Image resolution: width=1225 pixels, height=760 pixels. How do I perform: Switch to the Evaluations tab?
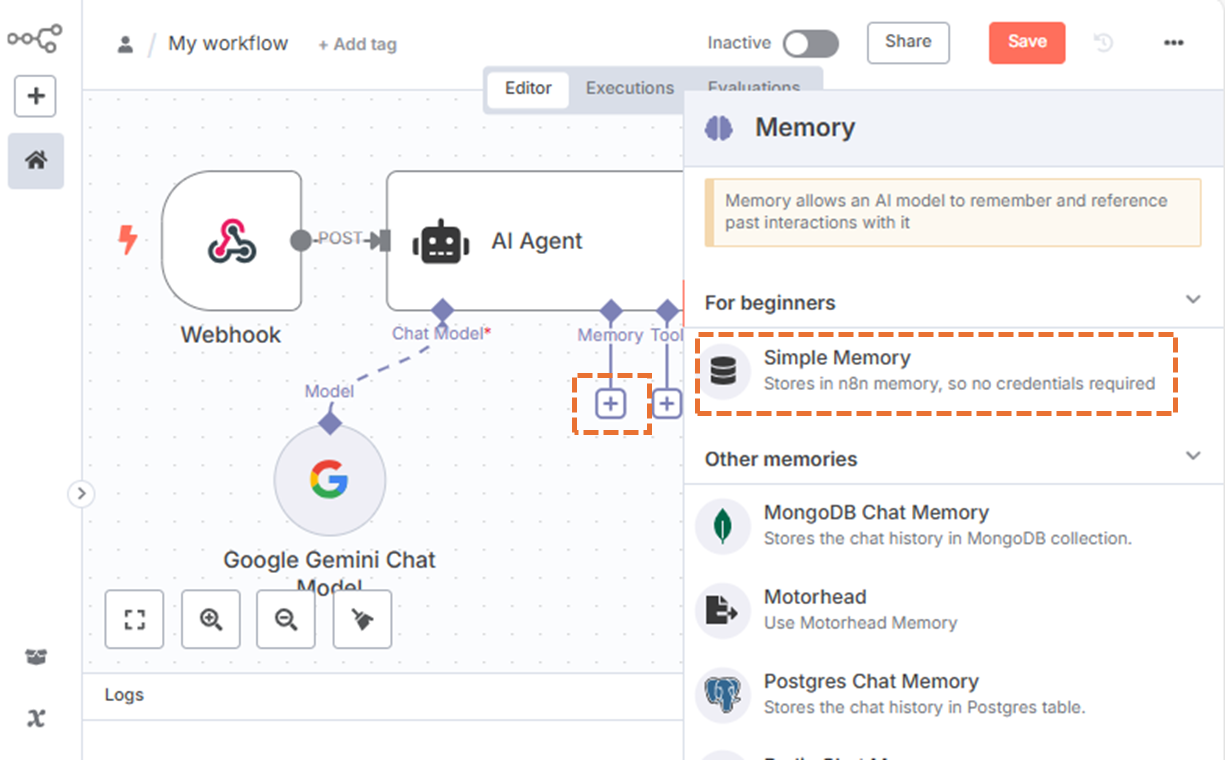pyautogui.click(x=753, y=88)
